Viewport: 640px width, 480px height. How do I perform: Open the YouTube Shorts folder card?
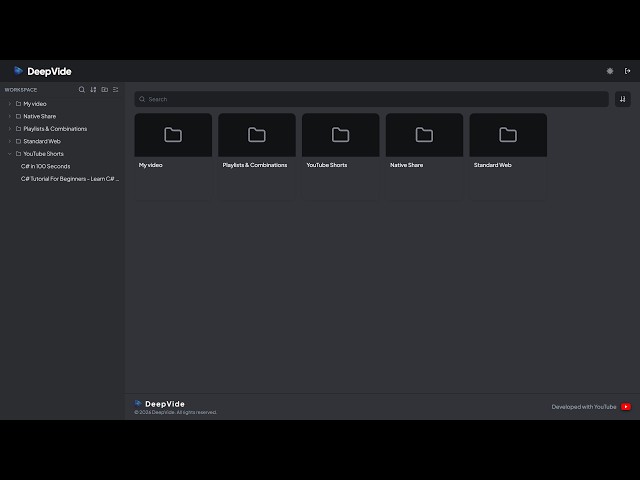(340, 156)
